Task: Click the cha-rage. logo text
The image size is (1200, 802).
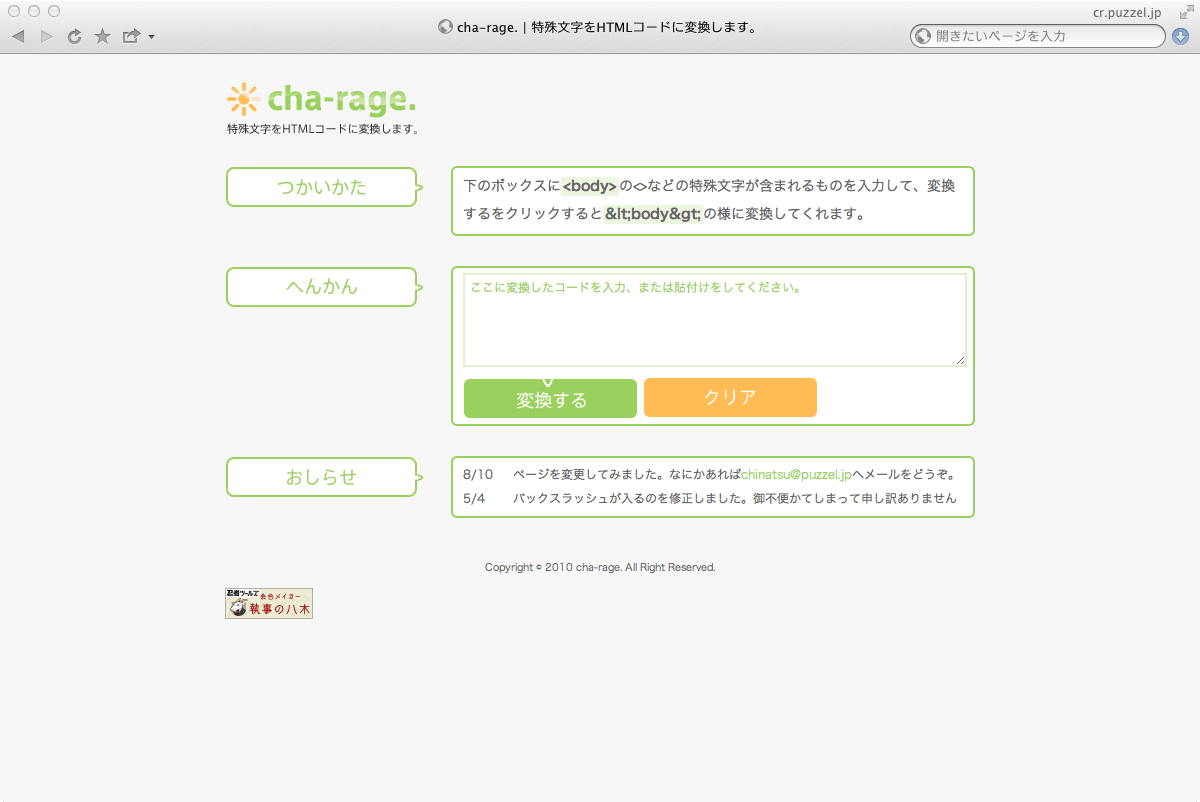Action: click(x=341, y=100)
